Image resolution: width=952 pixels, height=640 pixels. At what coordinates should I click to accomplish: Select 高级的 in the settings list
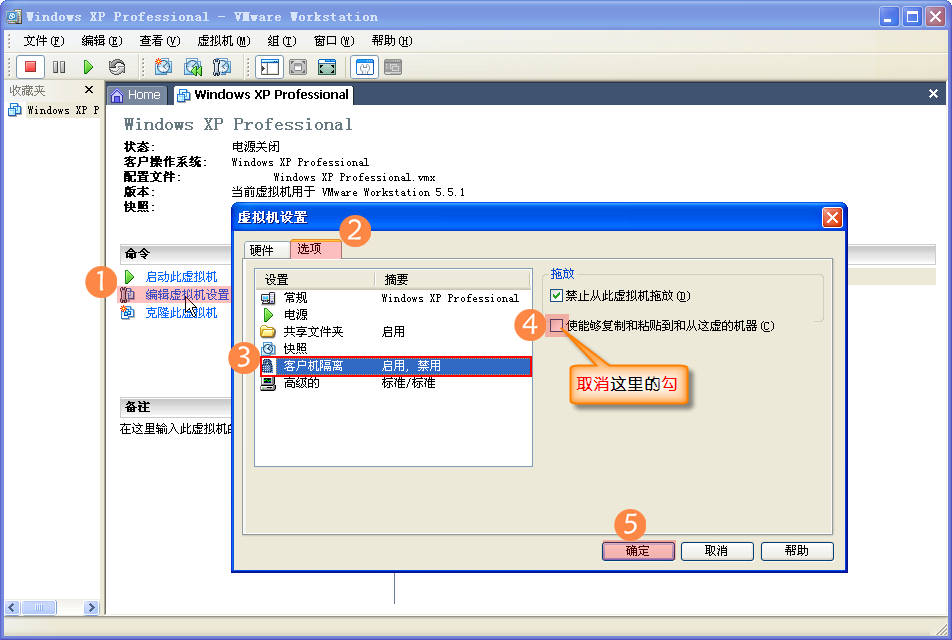300,383
